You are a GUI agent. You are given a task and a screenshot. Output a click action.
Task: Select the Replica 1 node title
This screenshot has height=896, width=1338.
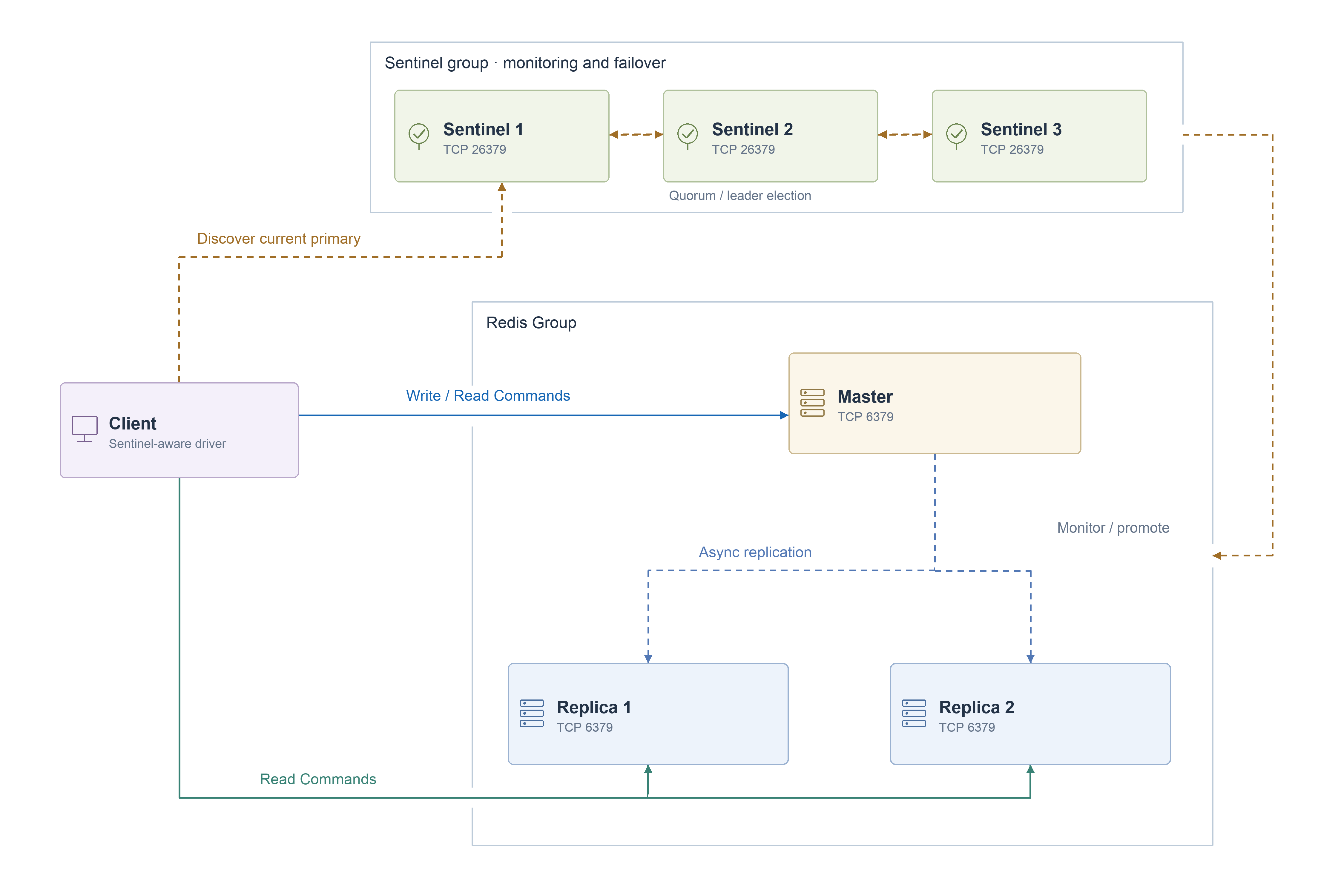tap(593, 707)
